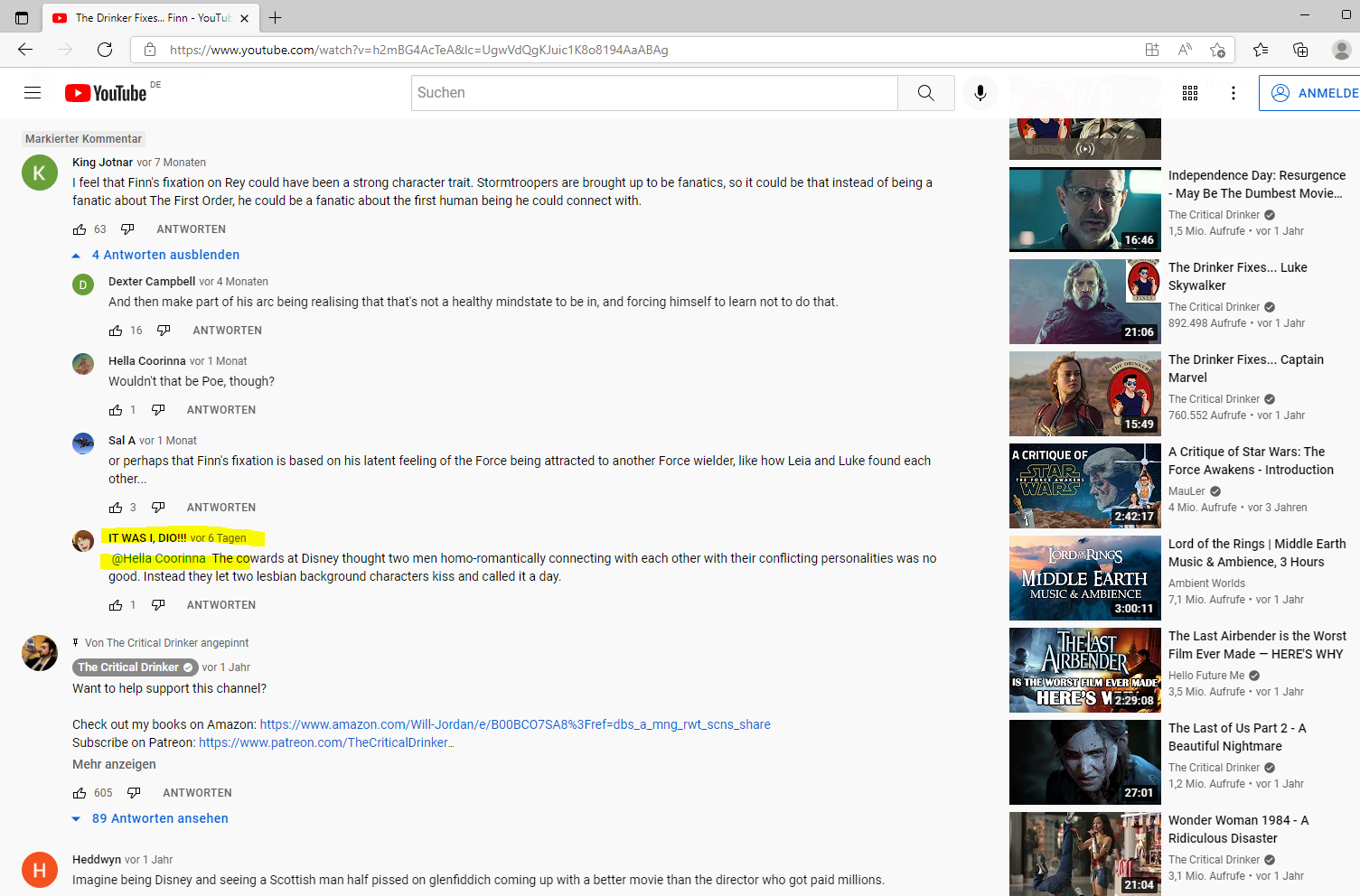Like Hella Coorinna's reply
The height and width of the screenshot is (896, 1360).
click(116, 410)
